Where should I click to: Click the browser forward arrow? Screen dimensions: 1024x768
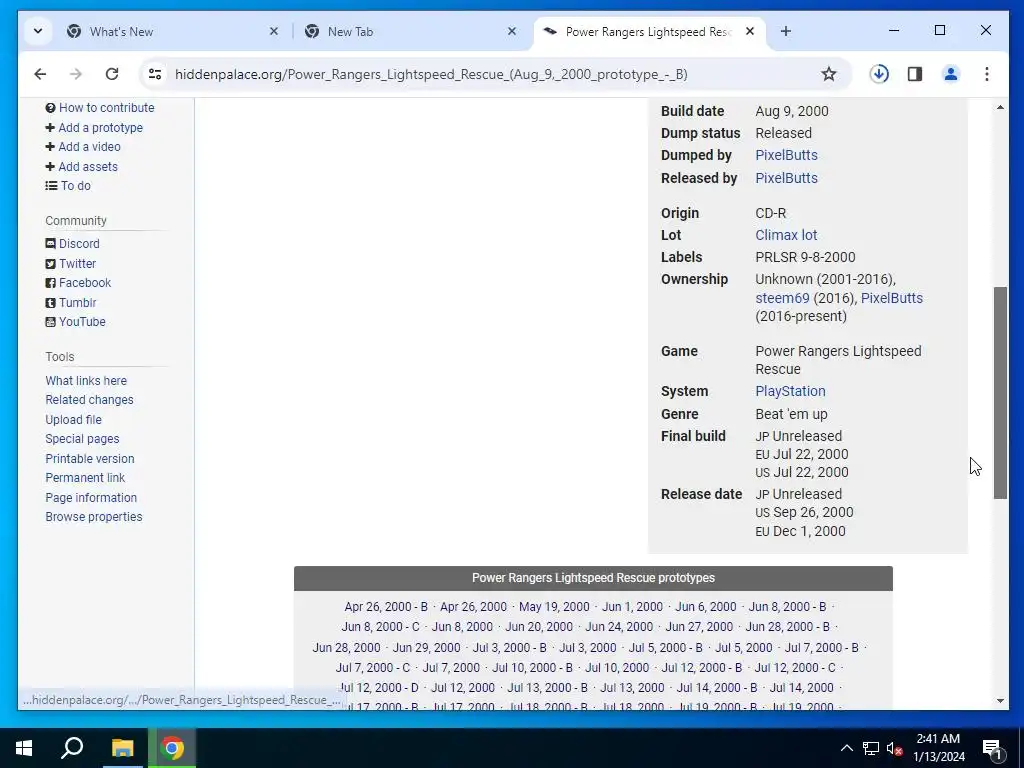pyautogui.click(x=76, y=74)
